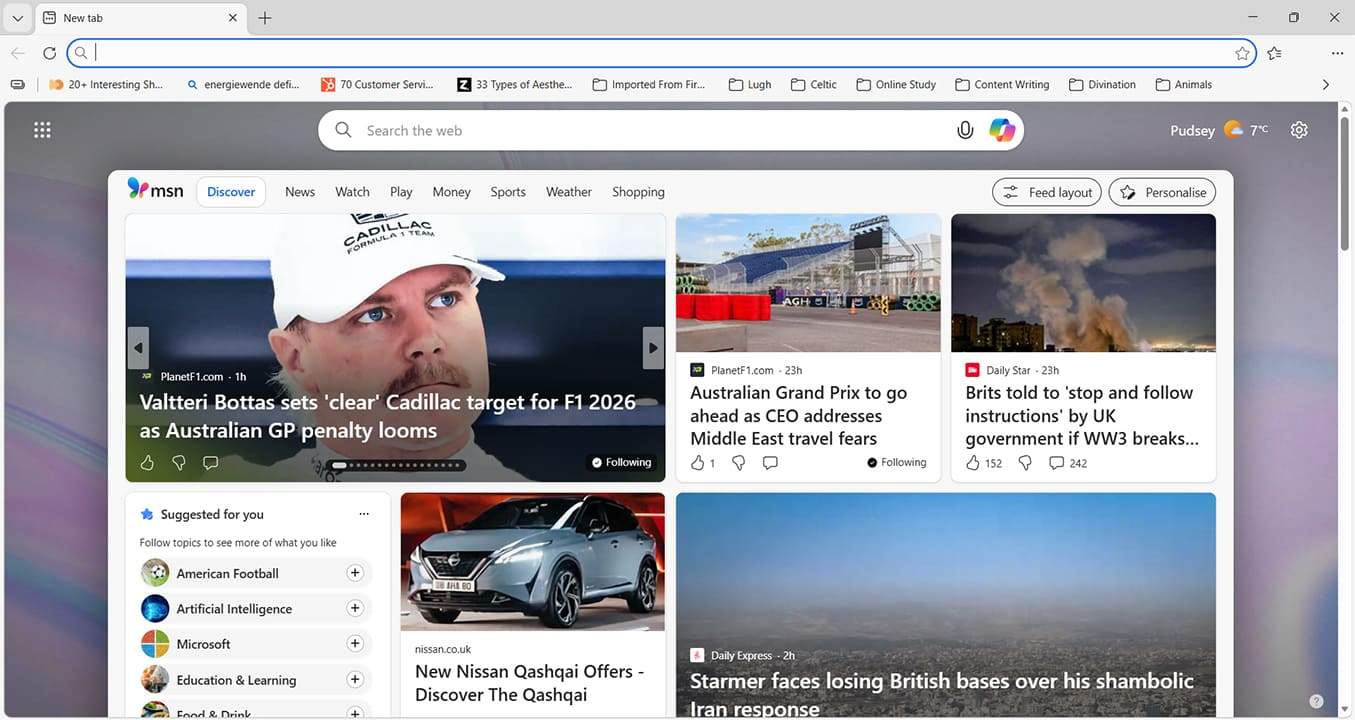Open Copilot from the search bar icon
The width and height of the screenshot is (1355, 720).
tap(1000, 130)
